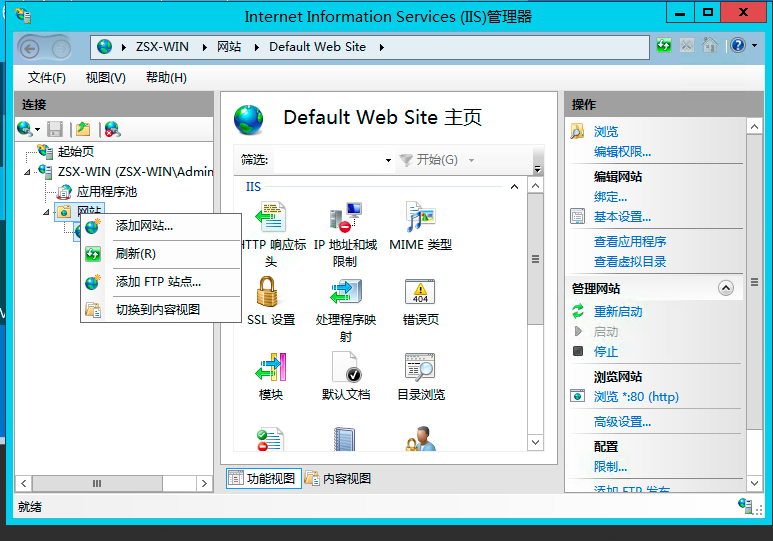
Task: Click the actions pane scroll down arrow
Action: (754, 483)
